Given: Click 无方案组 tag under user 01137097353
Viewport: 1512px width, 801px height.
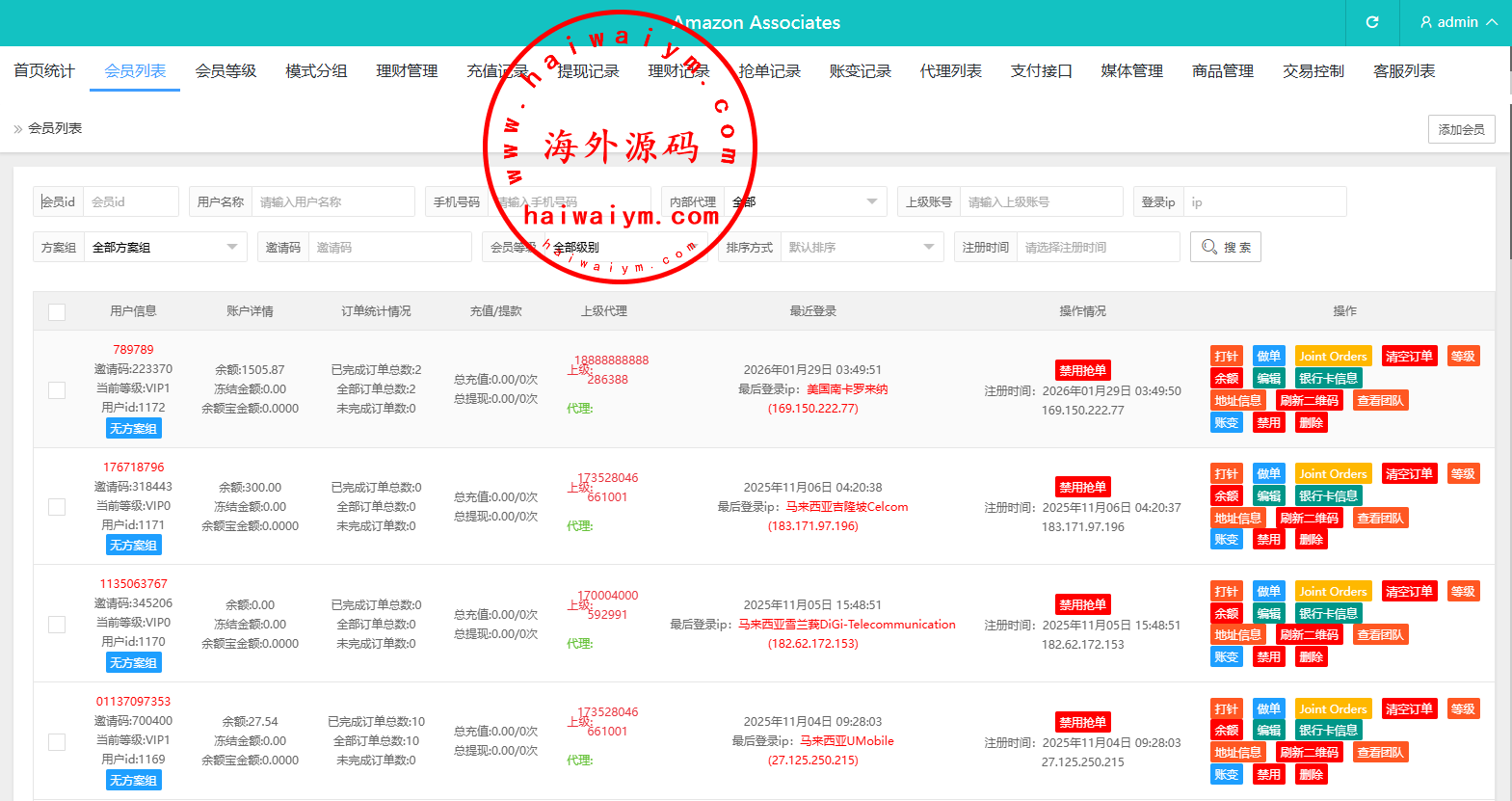Looking at the screenshot, I should coord(133,781).
